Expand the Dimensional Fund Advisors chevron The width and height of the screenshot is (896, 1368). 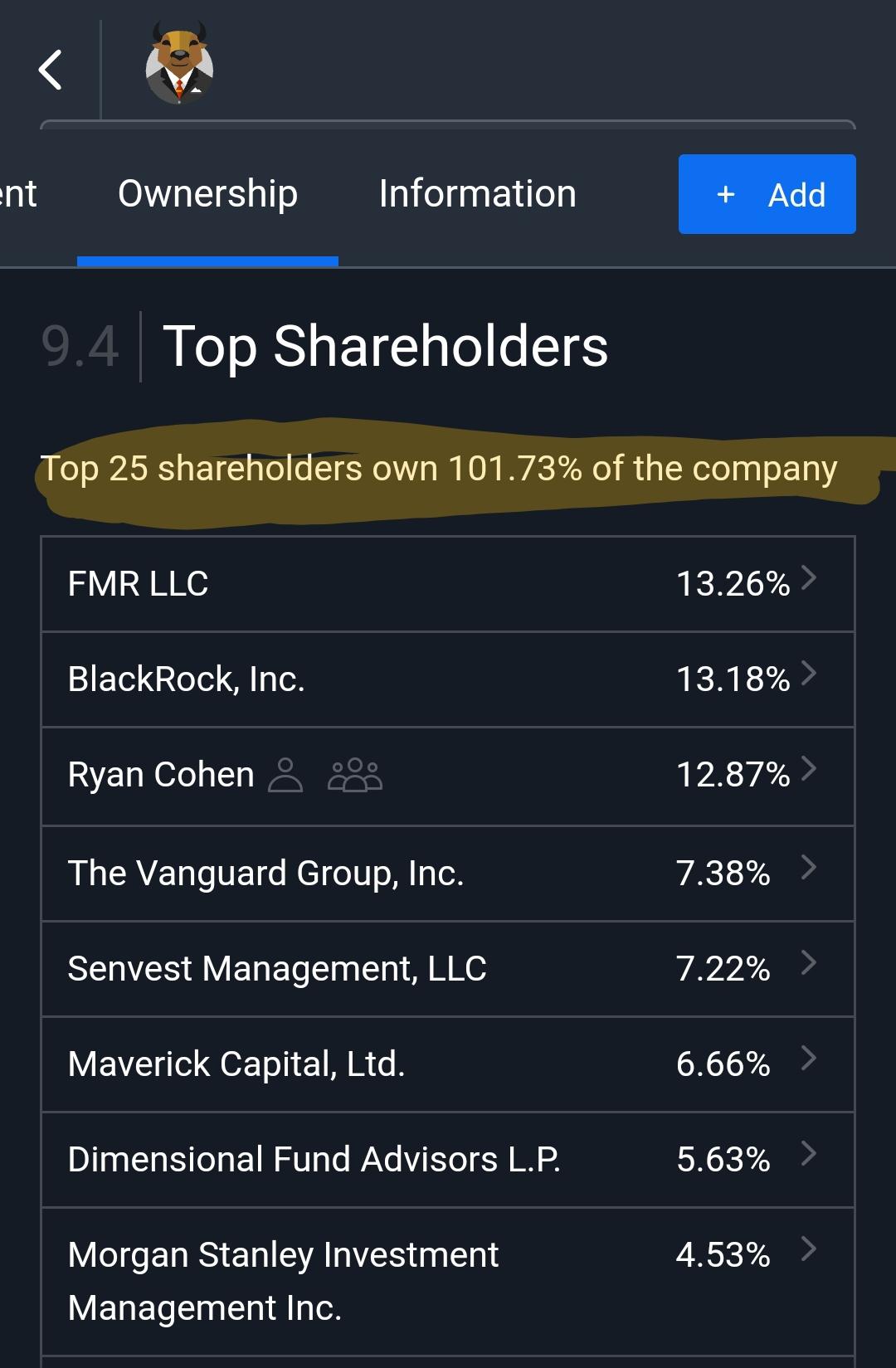coord(808,1158)
